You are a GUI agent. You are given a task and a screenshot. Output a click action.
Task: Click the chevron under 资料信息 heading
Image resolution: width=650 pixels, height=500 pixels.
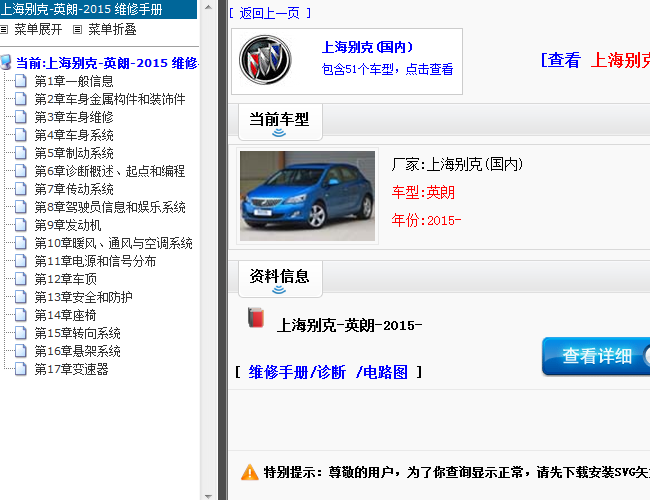click(279, 289)
